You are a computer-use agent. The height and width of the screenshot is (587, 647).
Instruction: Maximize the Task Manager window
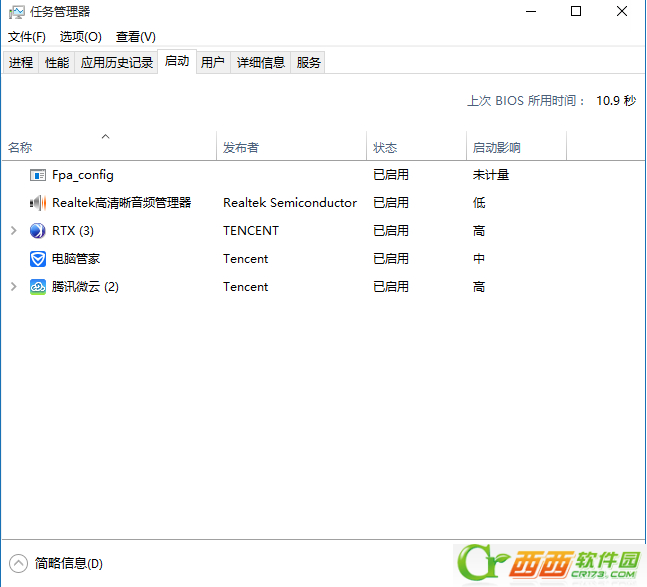coord(576,12)
